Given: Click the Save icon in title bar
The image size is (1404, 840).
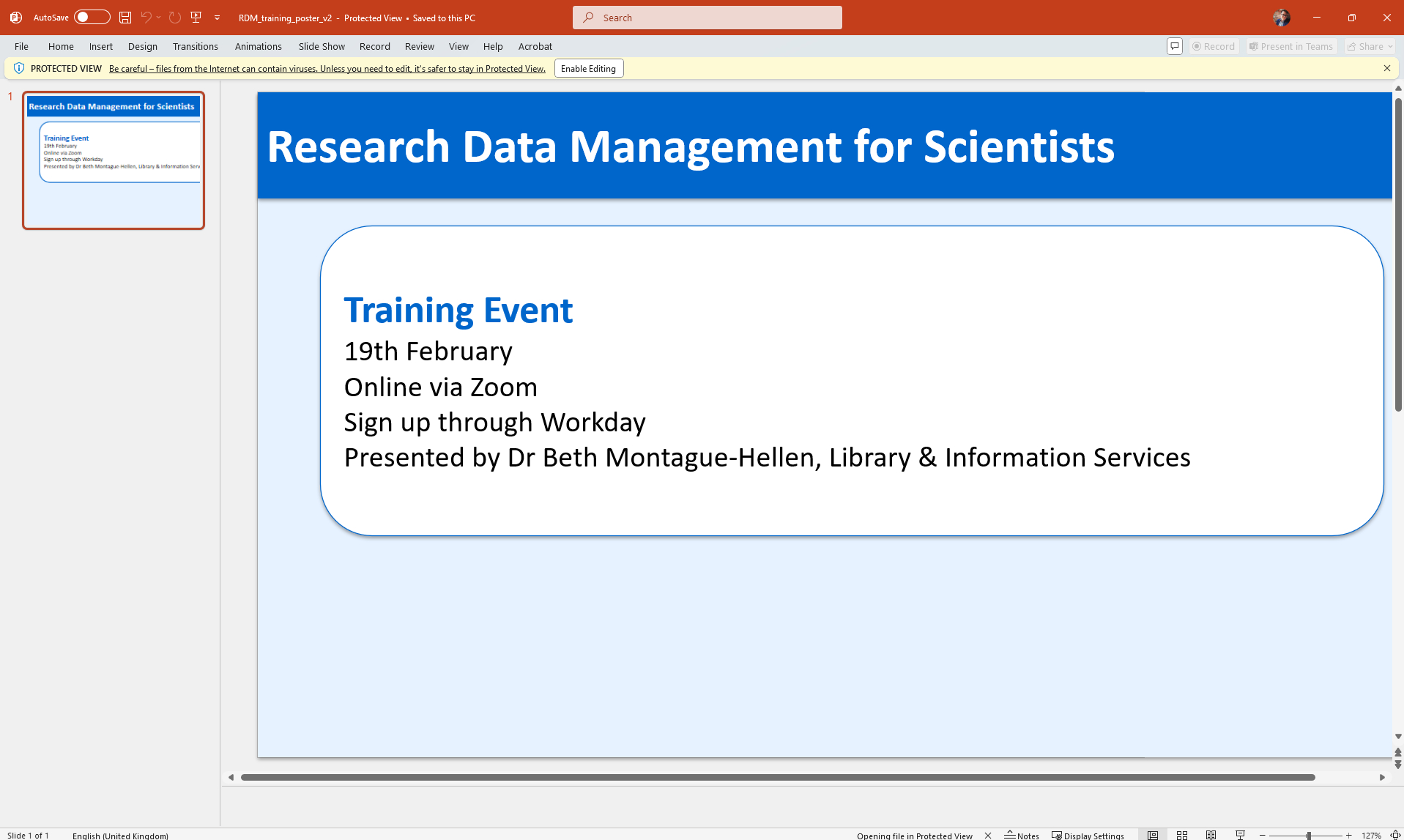Looking at the screenshot, I should coord(125,18).
